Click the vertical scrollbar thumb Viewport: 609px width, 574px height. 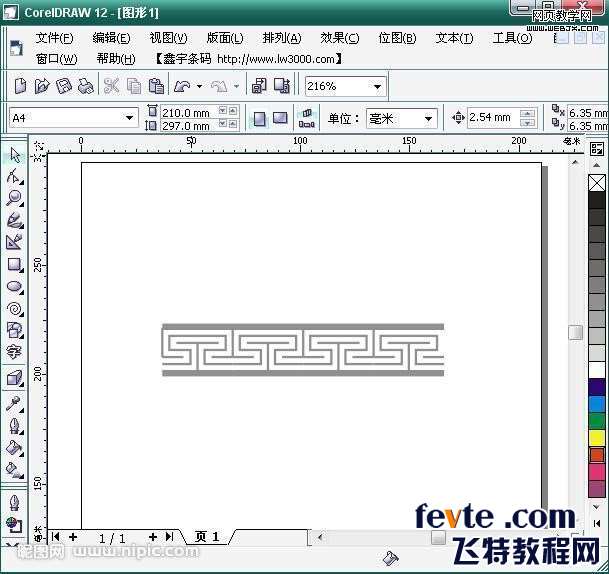pos(575,332)
